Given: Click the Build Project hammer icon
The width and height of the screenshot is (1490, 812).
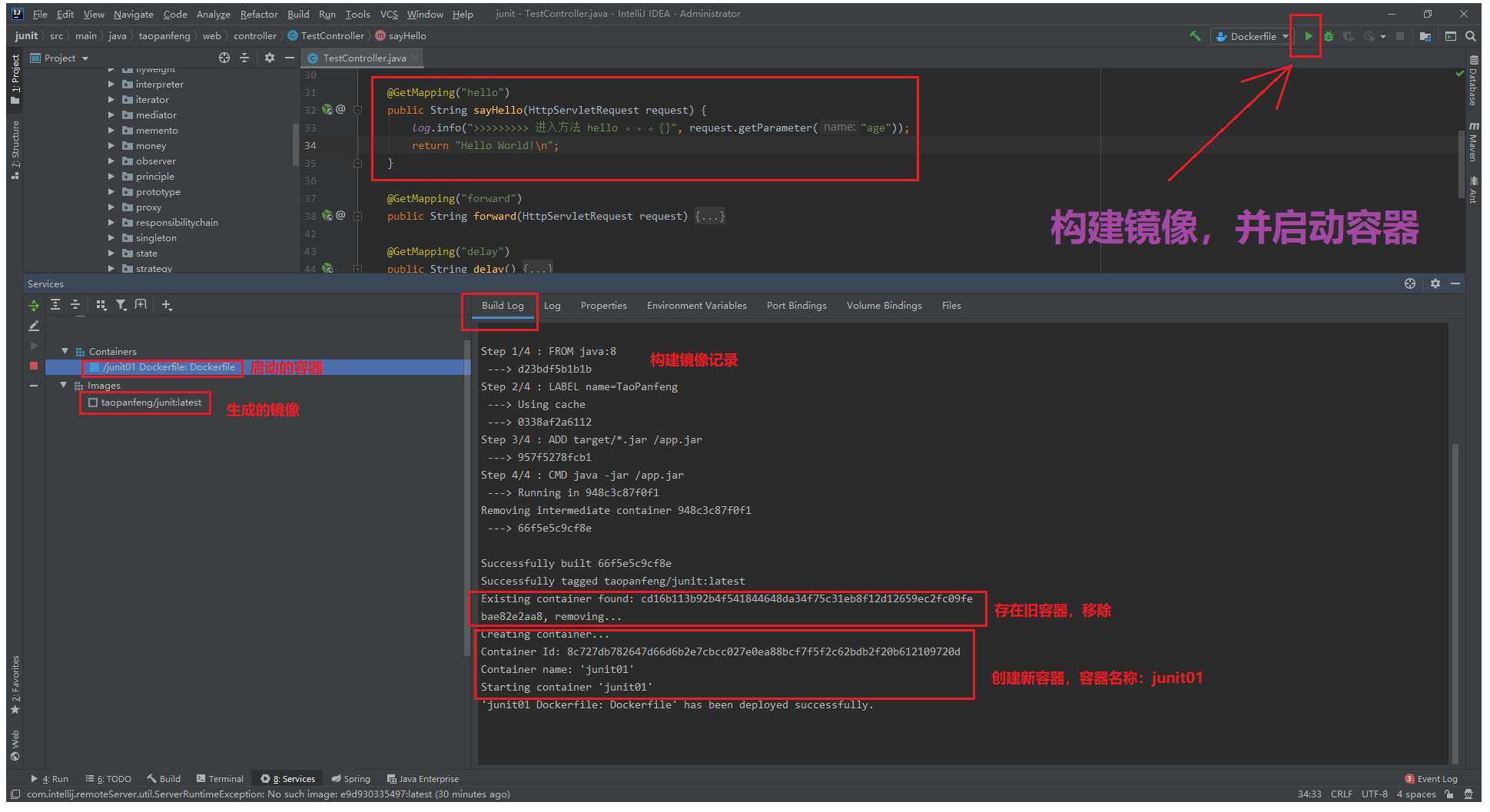Looking at the screenshot, I should [1195, 36].
